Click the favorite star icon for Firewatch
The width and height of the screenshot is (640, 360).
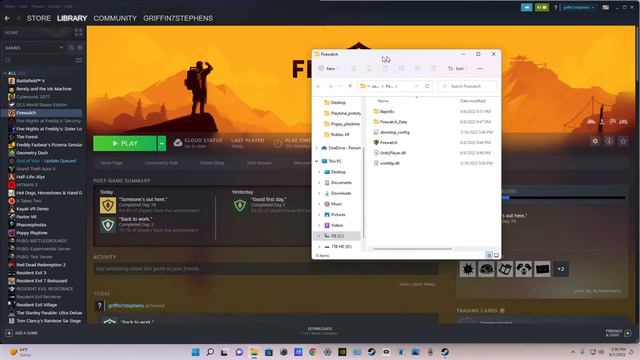623,141
